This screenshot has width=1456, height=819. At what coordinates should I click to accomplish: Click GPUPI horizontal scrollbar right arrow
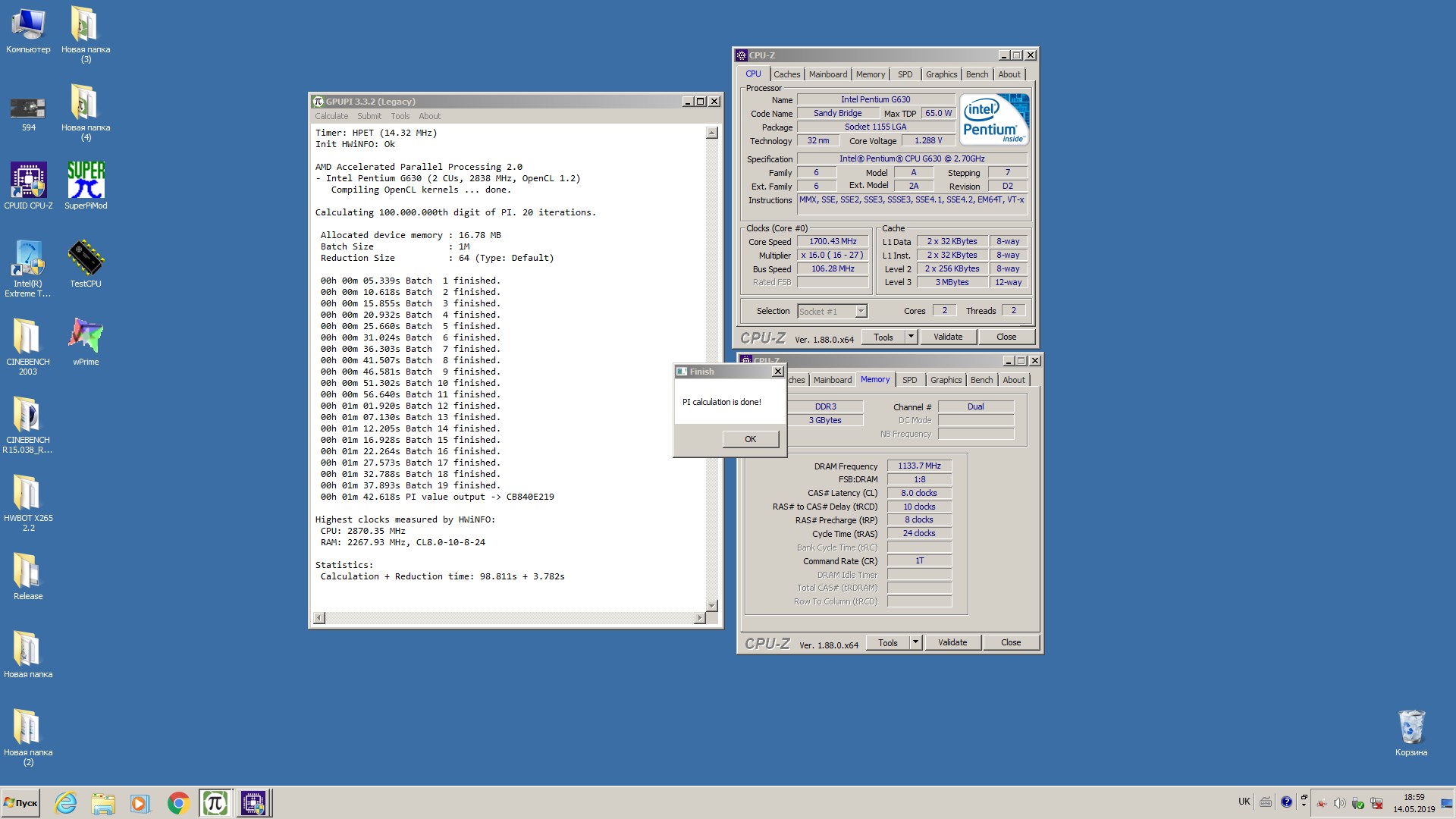(x=699, y=618)
